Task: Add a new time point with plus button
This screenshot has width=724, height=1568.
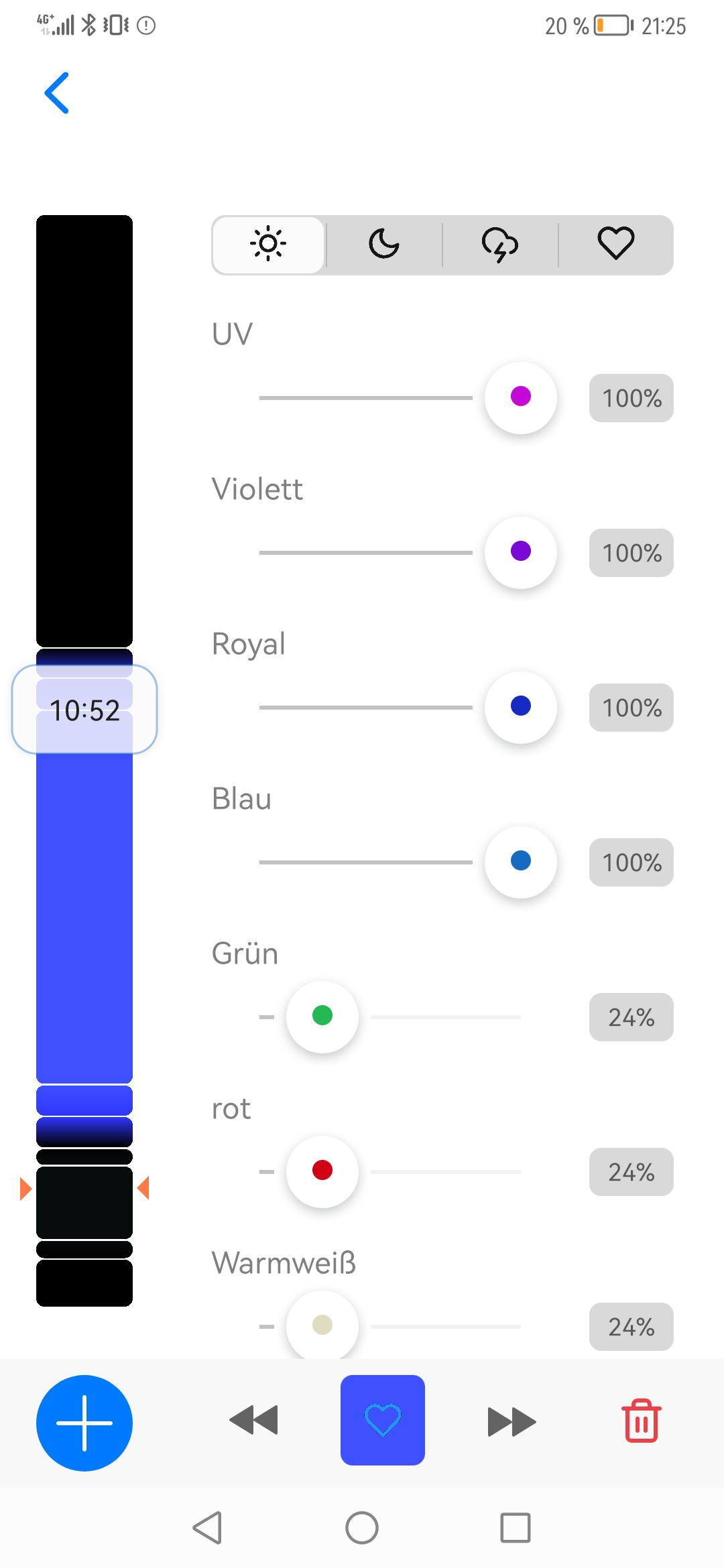Action: 84,1423
